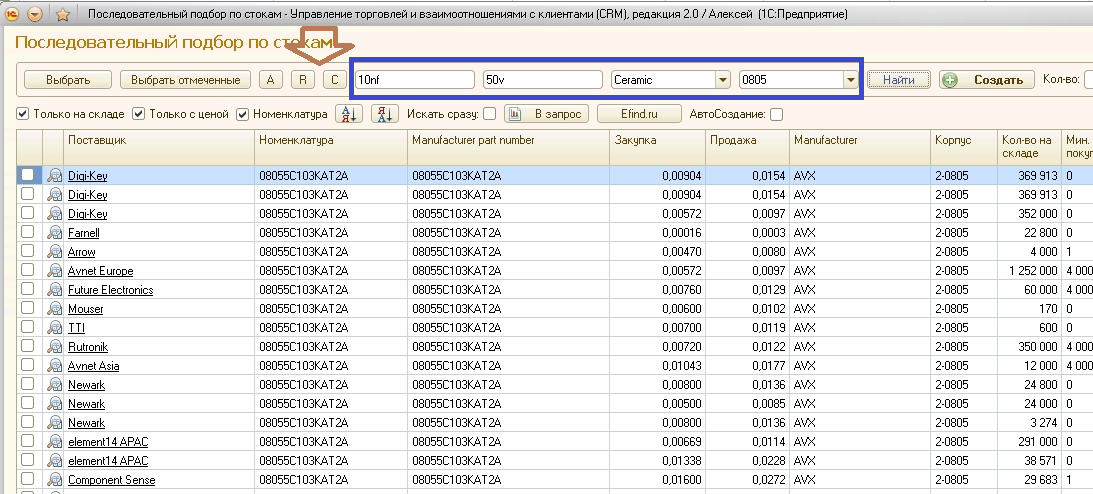Click the favorites star icon in title bar
Image resolution: width=1093 pixels, height=494 pixels.
tap(63, 14)
